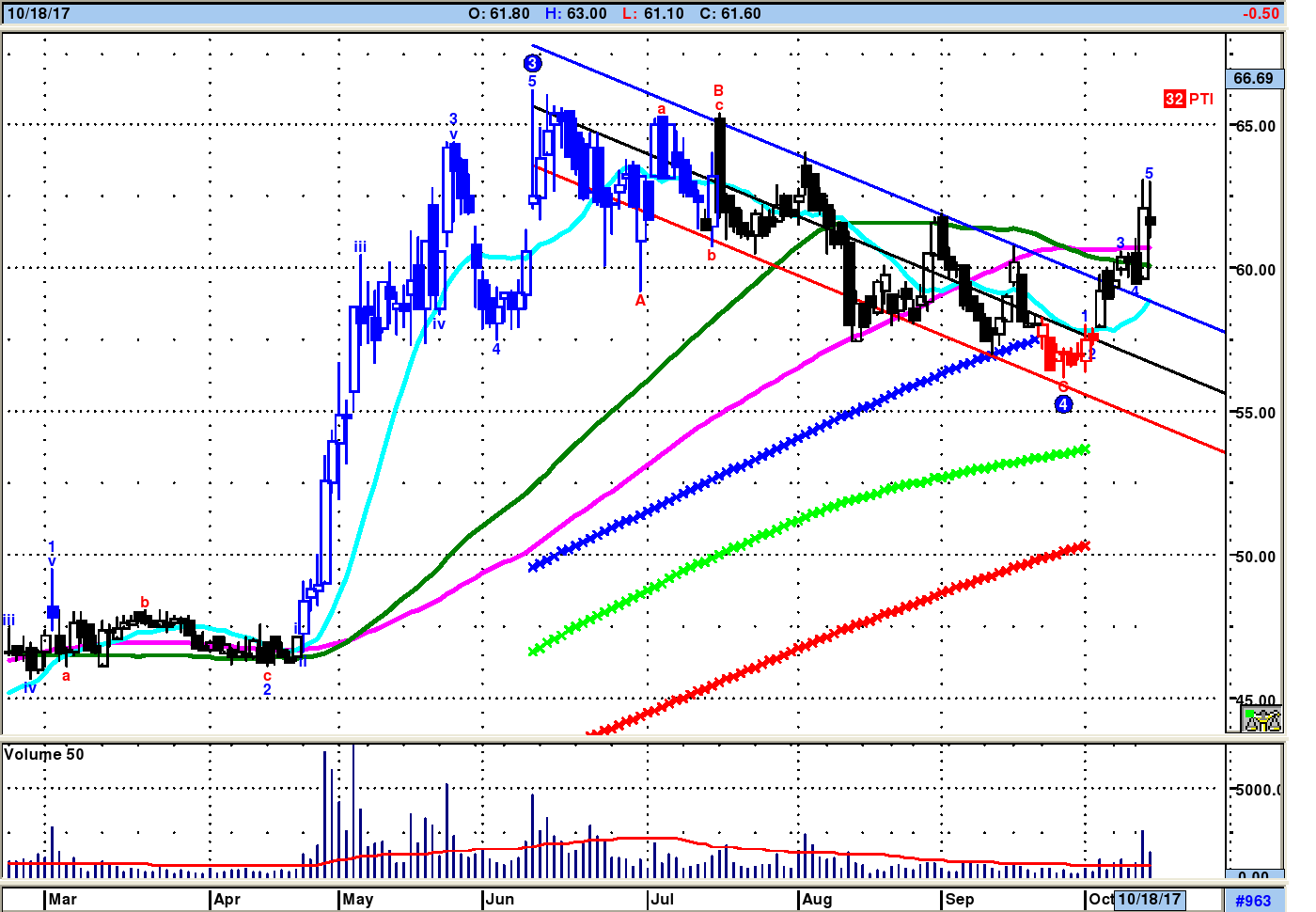The image size is (1316, 912).
Task: Click the 60.00 price axis label
Action: coord(1255,270)
